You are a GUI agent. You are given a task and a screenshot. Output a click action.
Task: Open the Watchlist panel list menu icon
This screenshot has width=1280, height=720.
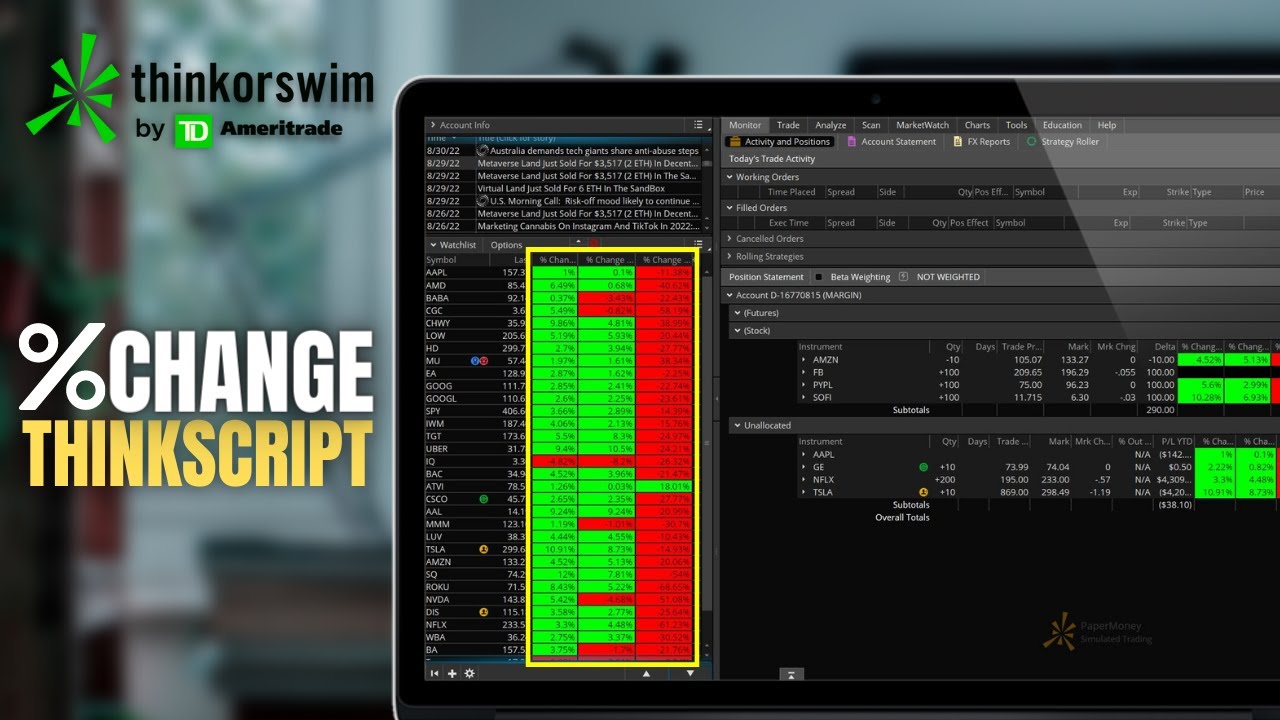point(699,244)
